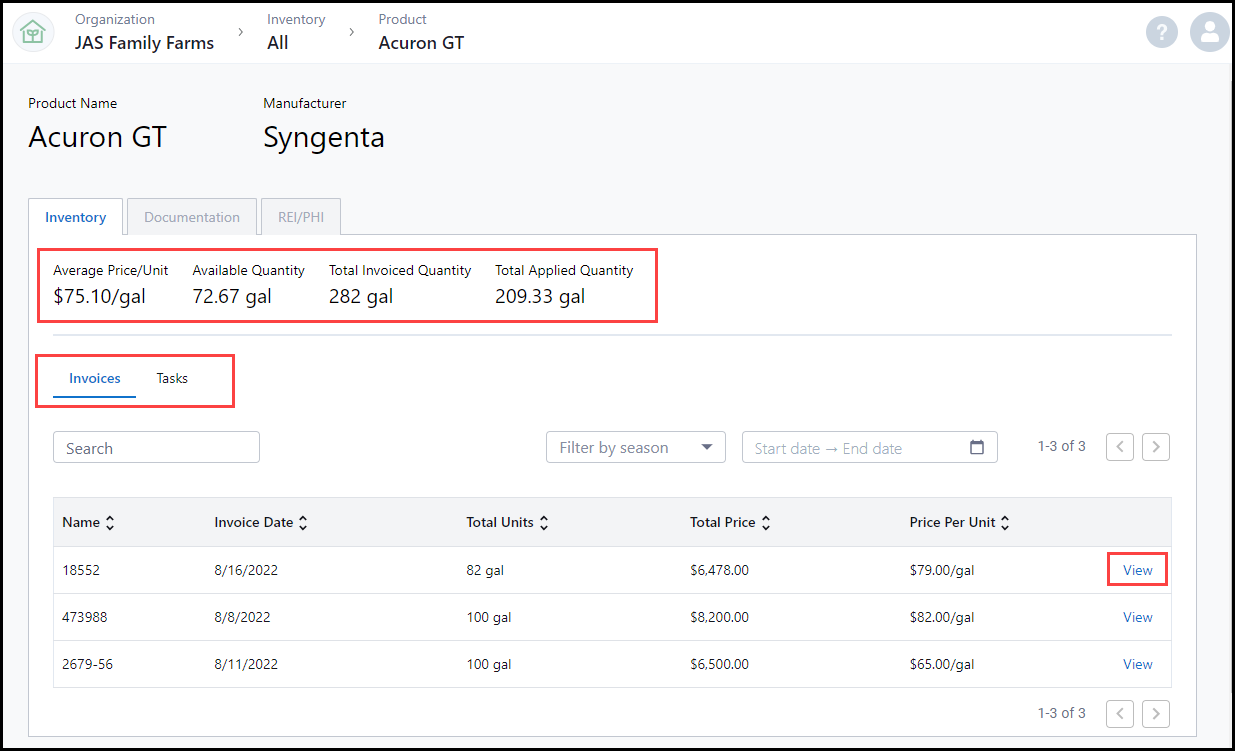Viewport: 1235px width, 751px height.
Task: Switch to the Documentation tab
Action: click(192, 217)
